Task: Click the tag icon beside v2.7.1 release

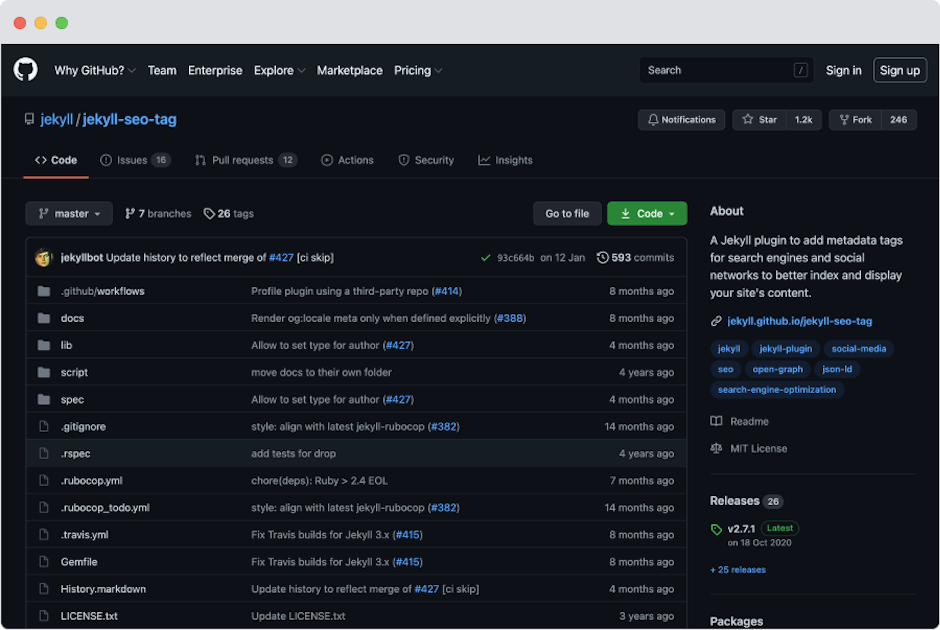Action: point(716,530)
